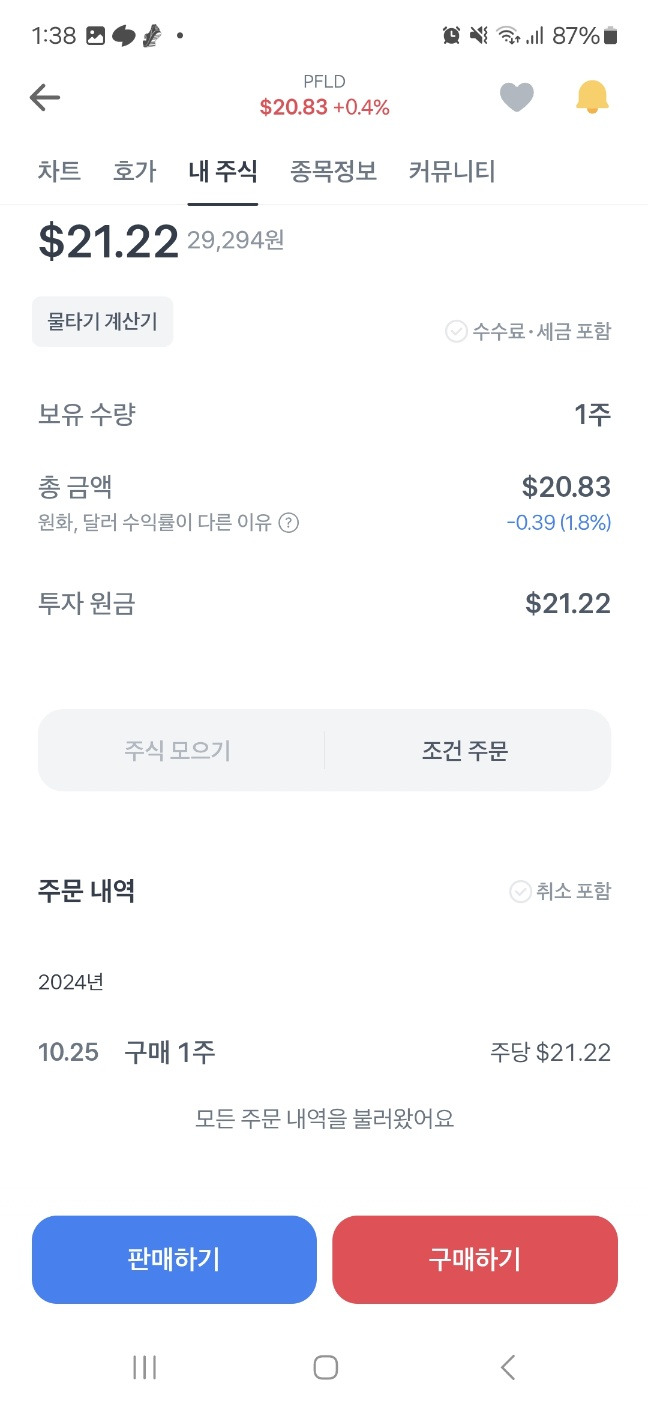Tap the Android home button
The height and width of the screenshot is (1404, 648).
[x=325, y=1367]
